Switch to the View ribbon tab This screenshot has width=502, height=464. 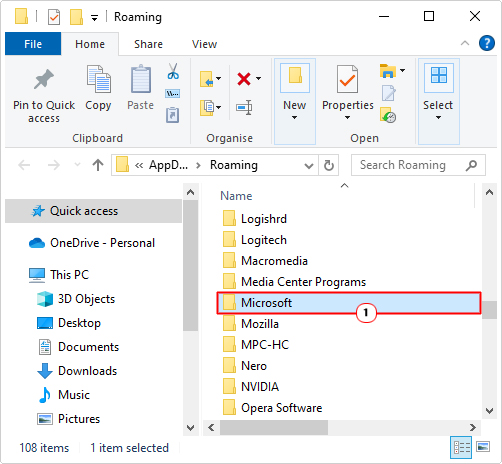(x=204, y=44)
